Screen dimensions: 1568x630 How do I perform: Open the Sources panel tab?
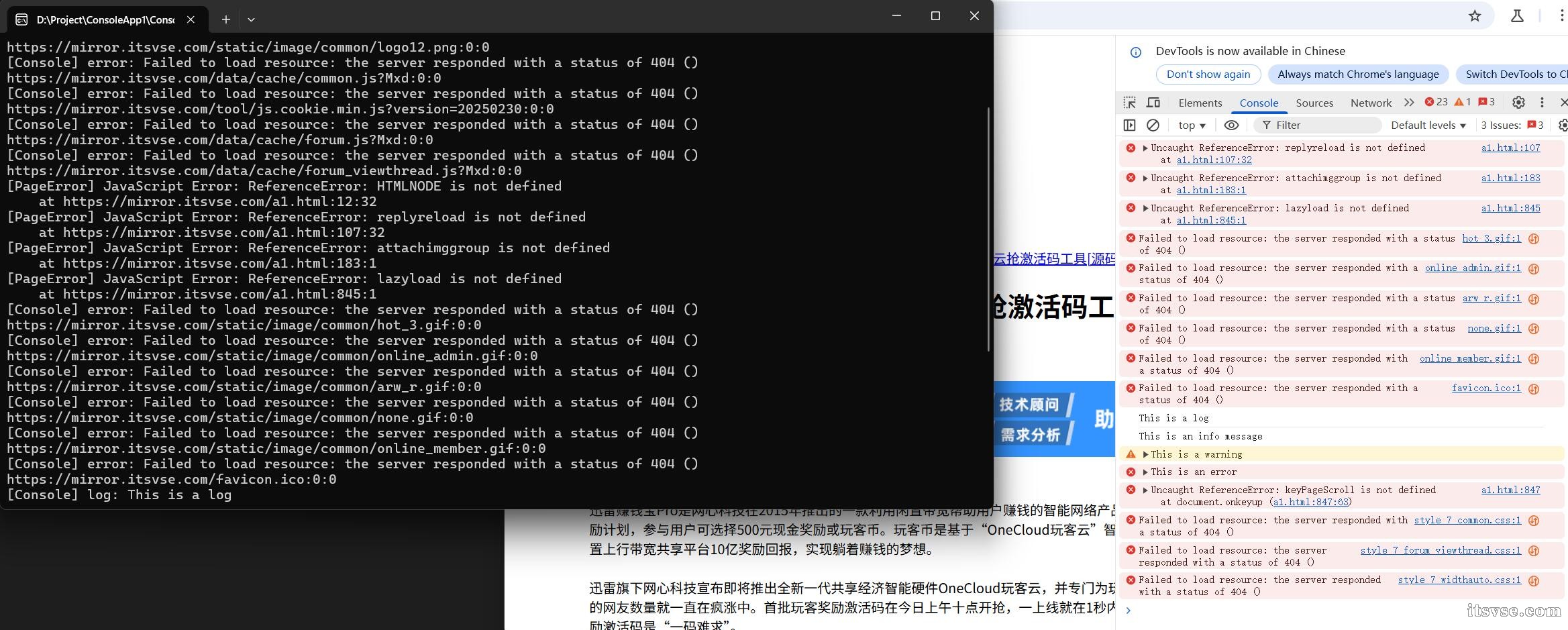pyautogui.click(x=1314, y=103)
